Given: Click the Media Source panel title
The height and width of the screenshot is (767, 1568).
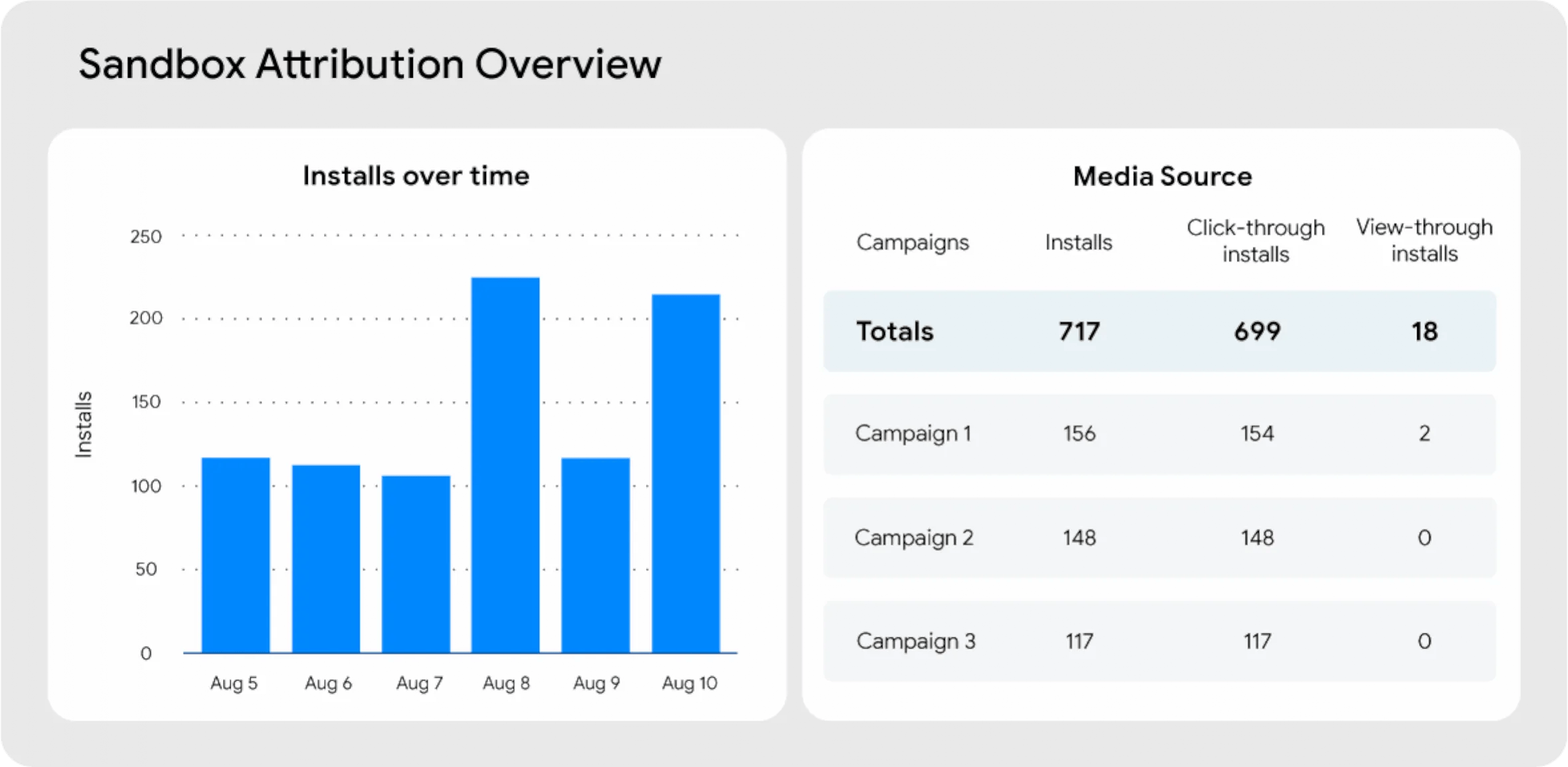Looking at the screenshot, I should (1162, 176).
